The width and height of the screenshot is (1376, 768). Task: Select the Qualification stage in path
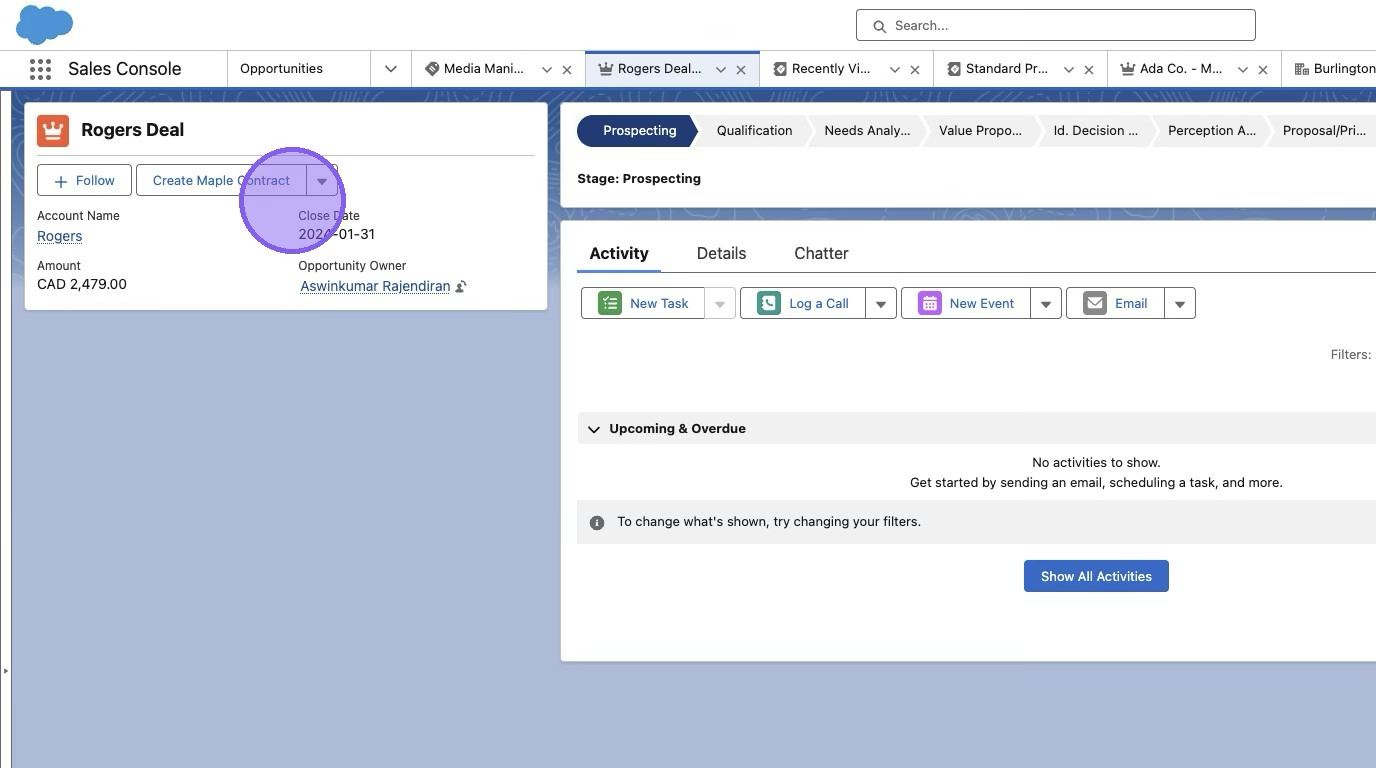(754, 130)
